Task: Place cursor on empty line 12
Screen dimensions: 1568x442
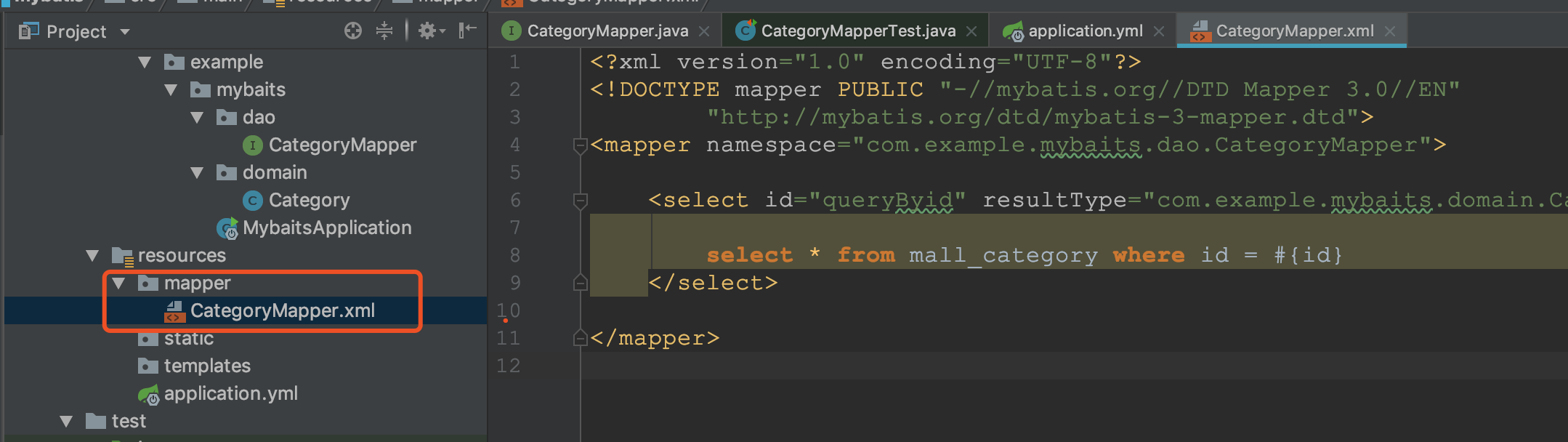Action: [1075, 366]
